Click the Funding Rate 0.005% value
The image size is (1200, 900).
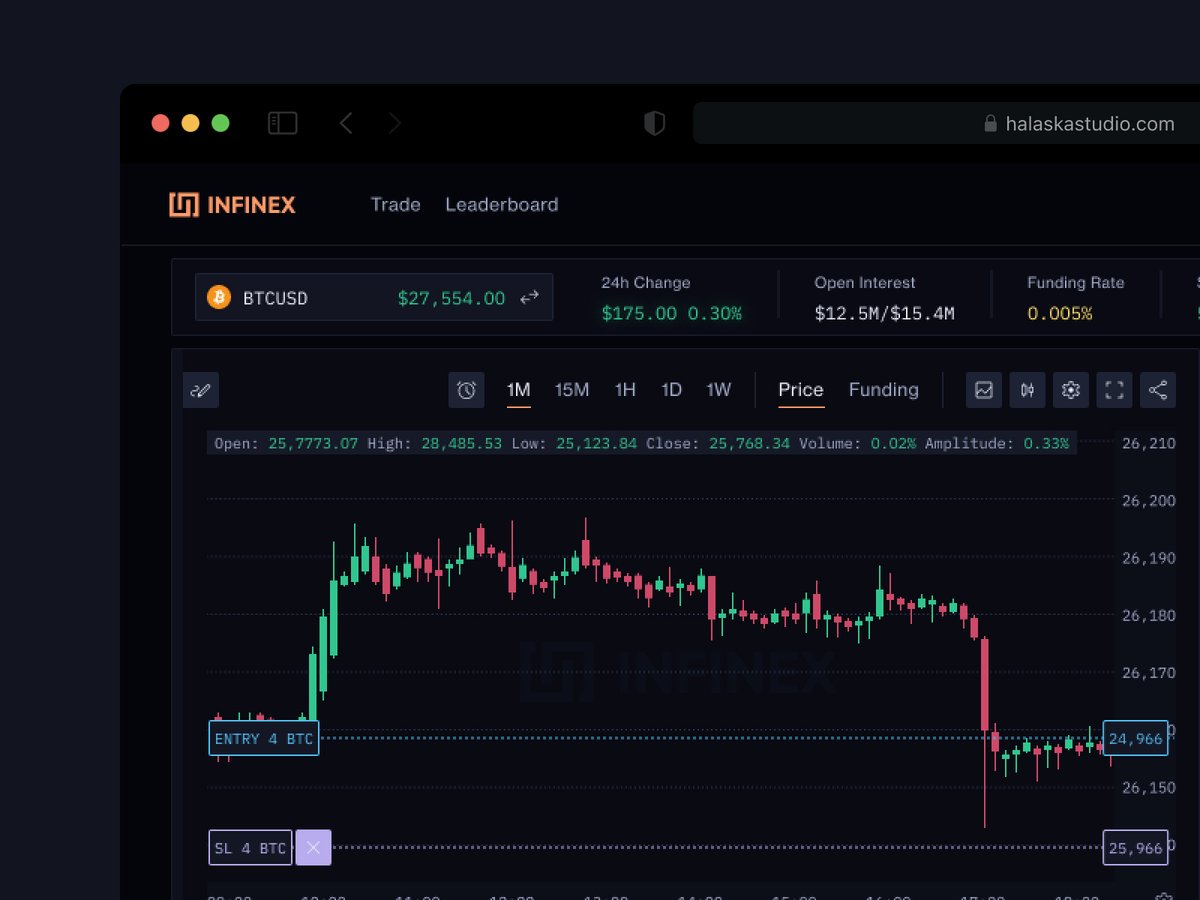click(x=1060, y=313)
